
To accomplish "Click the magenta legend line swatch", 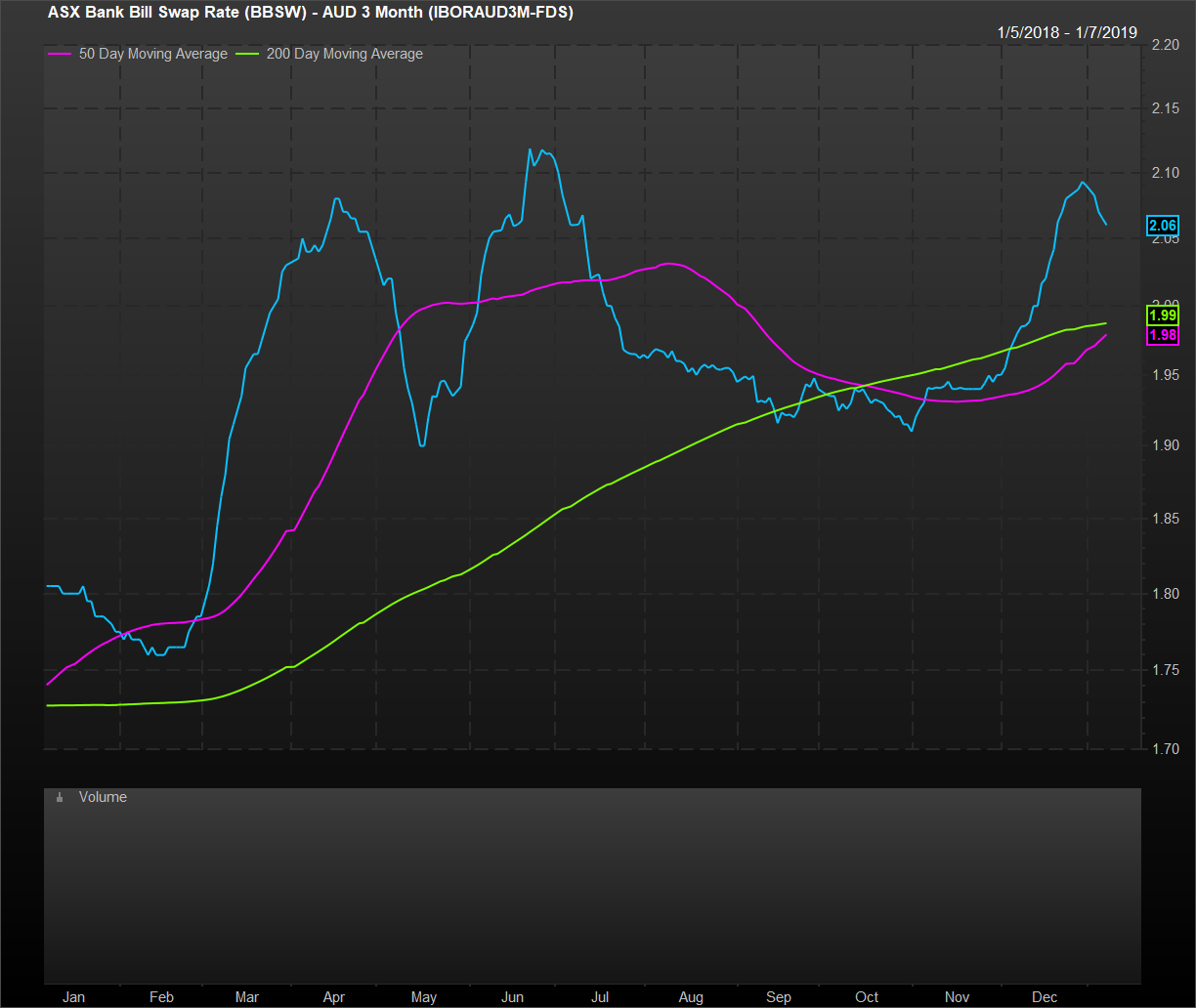I will tap(59, 55).
